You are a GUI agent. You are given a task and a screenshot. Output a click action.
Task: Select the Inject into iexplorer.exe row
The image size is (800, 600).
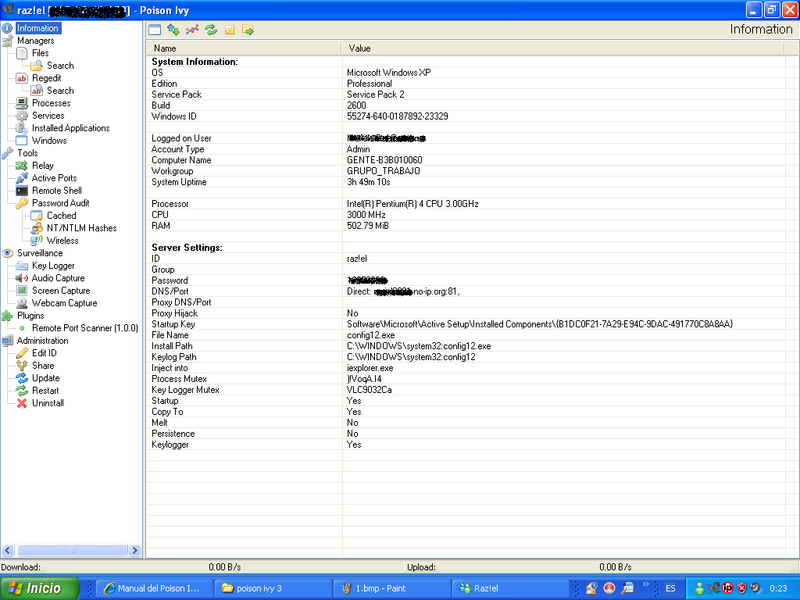(465, 368)
